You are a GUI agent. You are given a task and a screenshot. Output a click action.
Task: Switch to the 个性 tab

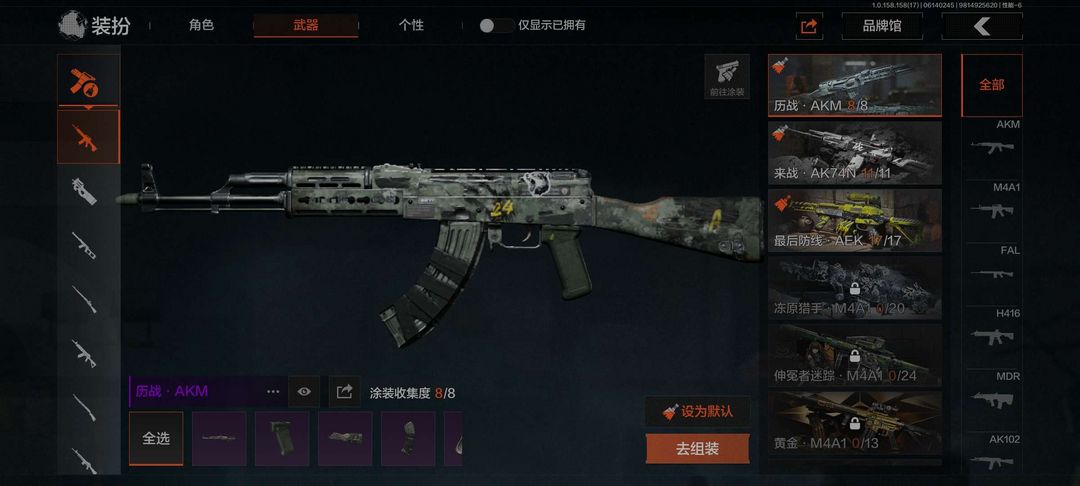(x=411, y=25)
